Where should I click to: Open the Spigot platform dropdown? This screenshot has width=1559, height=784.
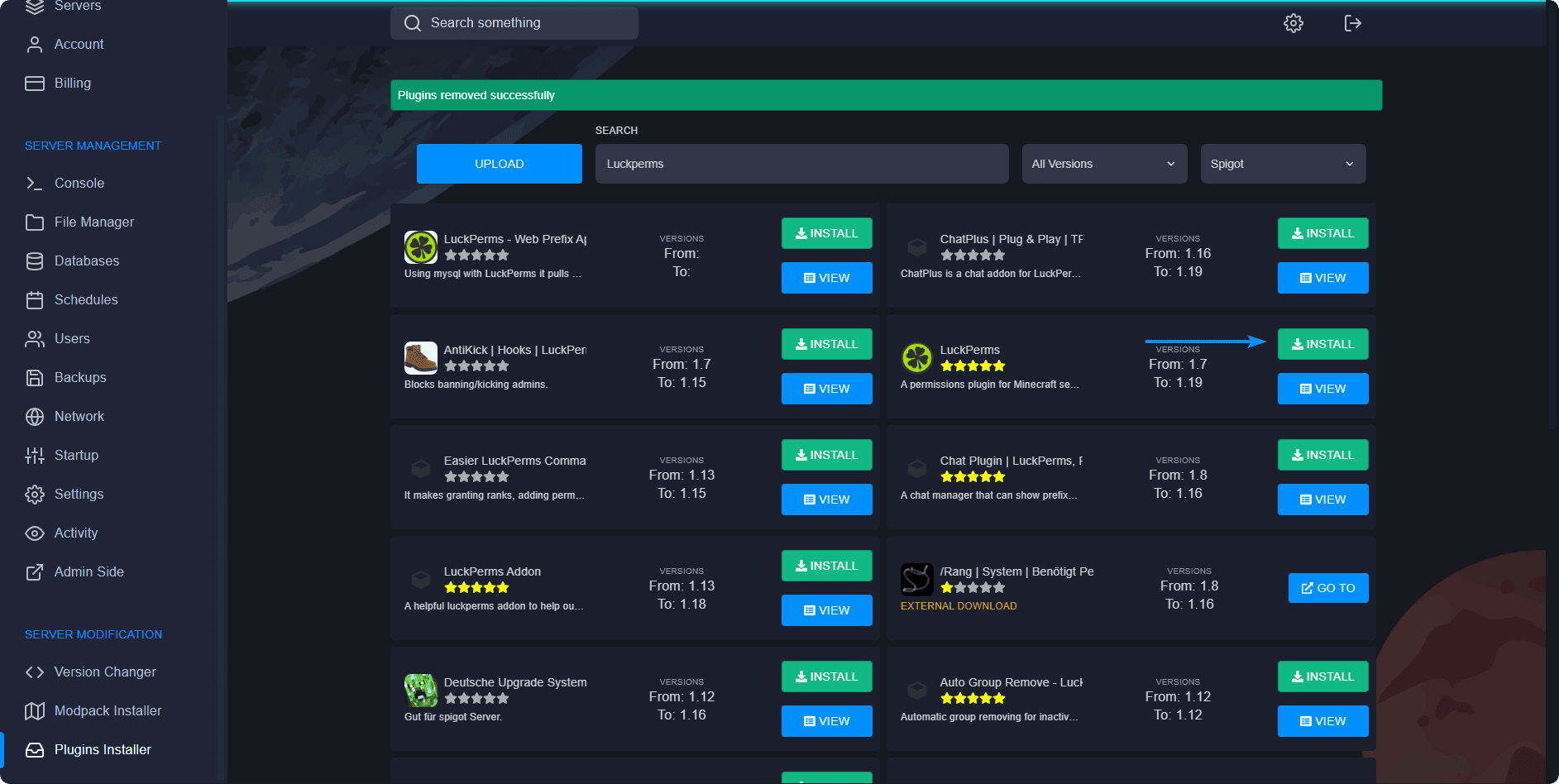1282,164
